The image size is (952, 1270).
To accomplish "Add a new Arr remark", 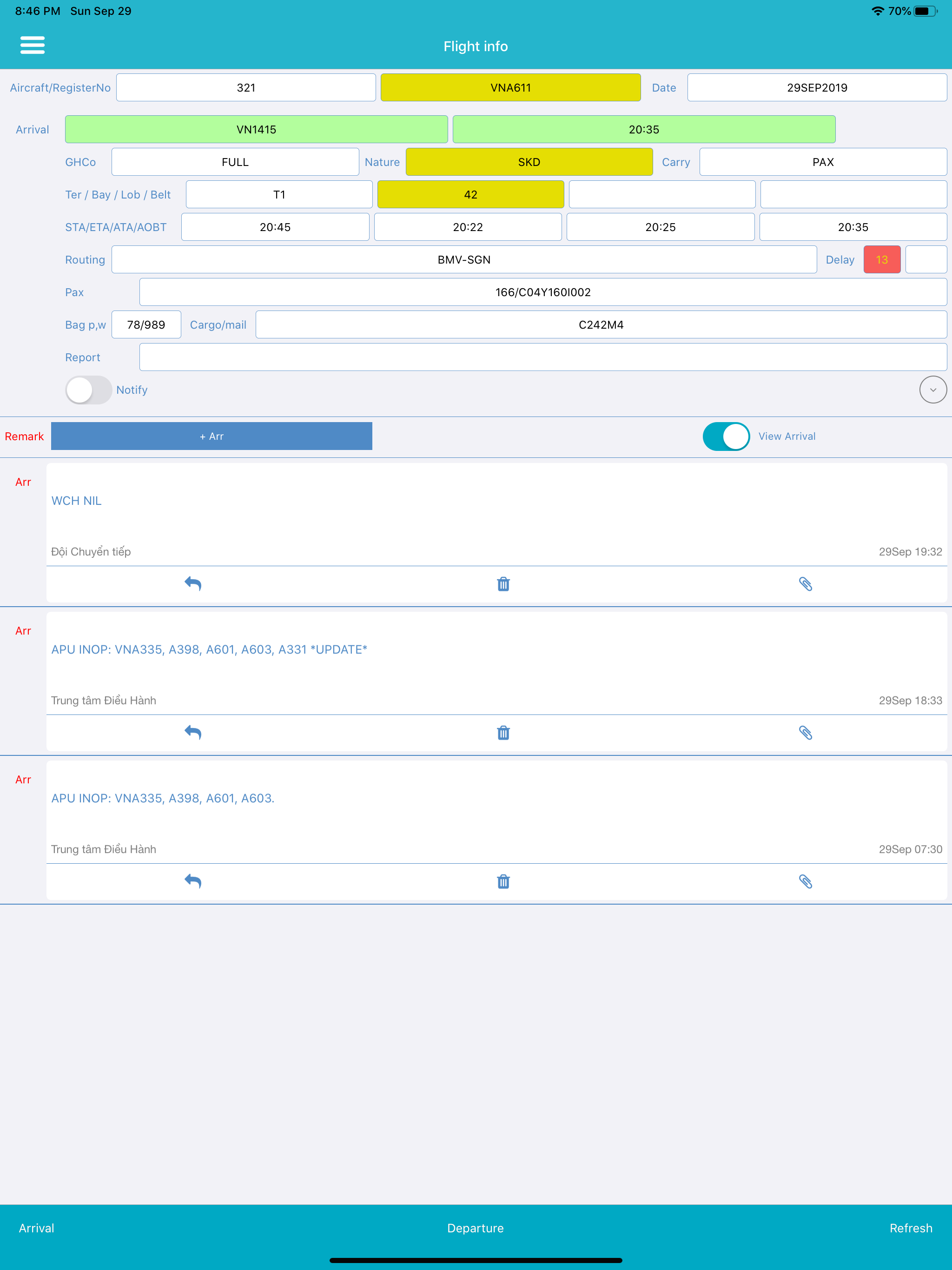I will click(x=212, y=437).
